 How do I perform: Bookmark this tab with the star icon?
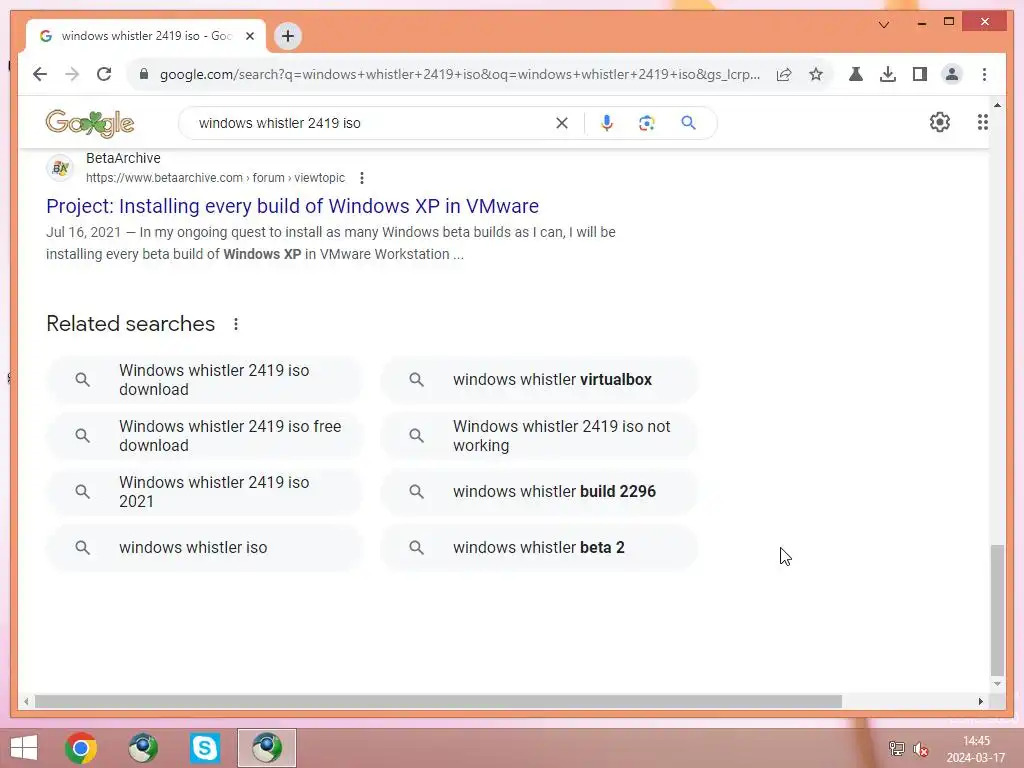[816, 74]
